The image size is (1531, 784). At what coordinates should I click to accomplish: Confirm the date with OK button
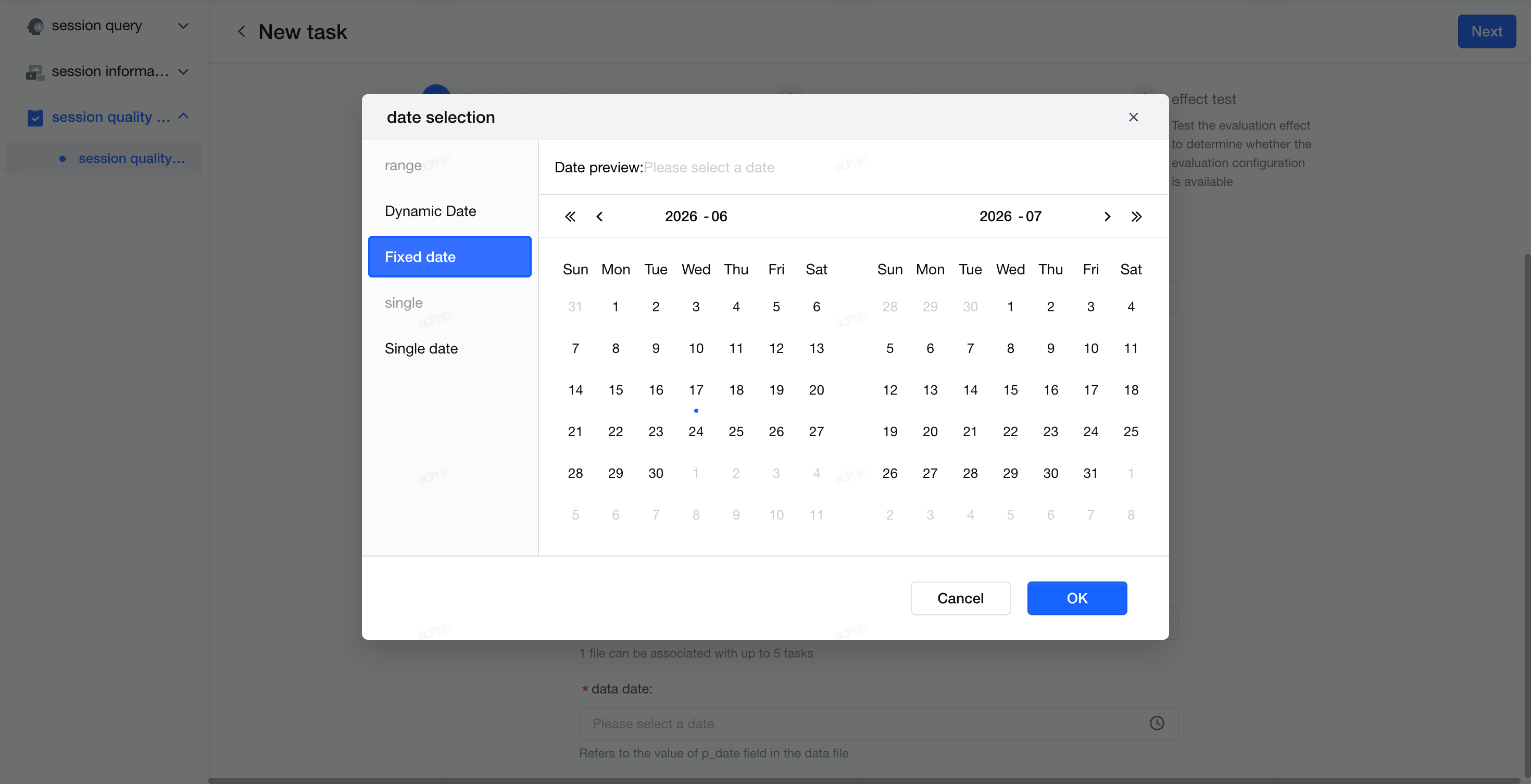(x=1076, y=598)
